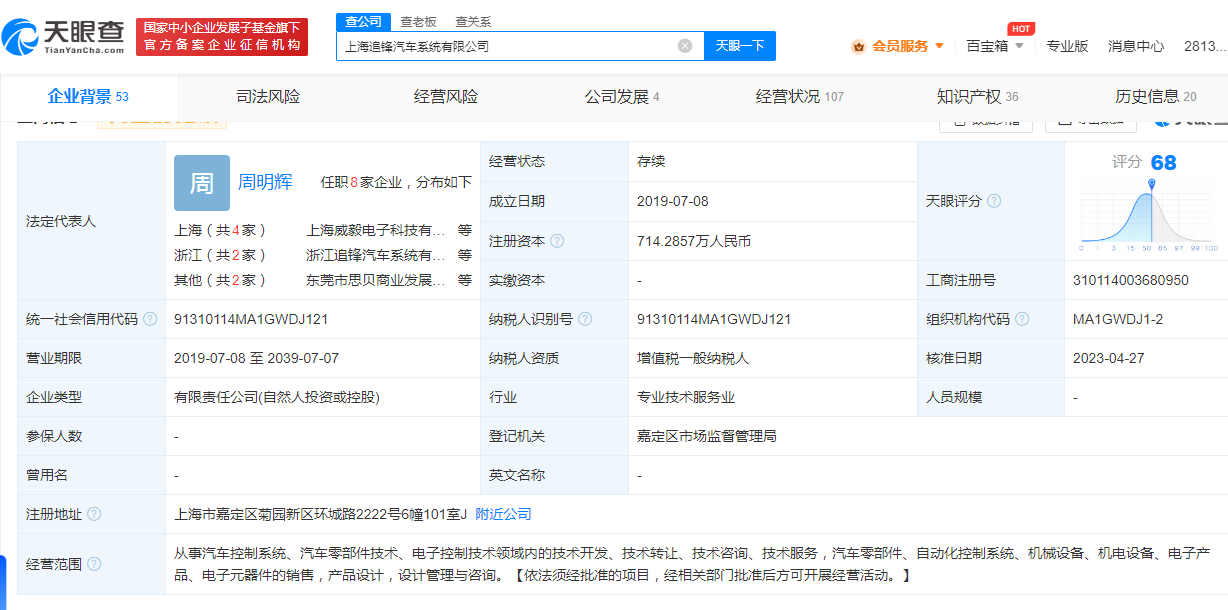Viewport: 1228px width, 610px height.
Task: Click 等 in the 其他 row
Action: (x=465, y=280)
